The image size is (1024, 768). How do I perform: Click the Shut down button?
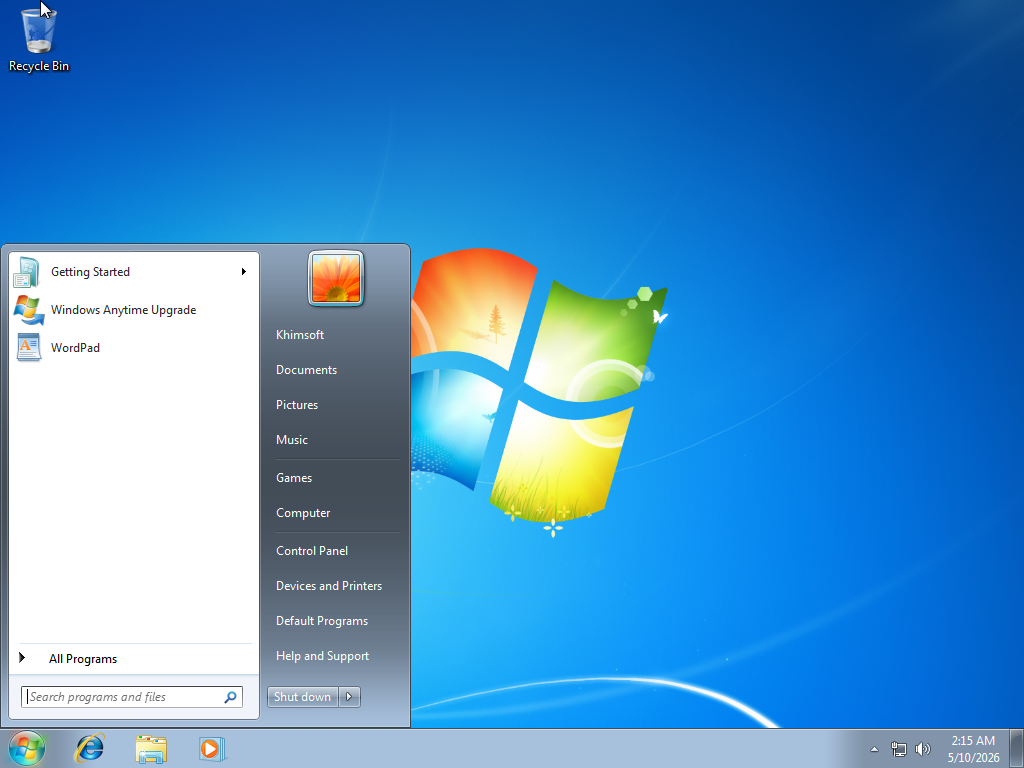302,697
